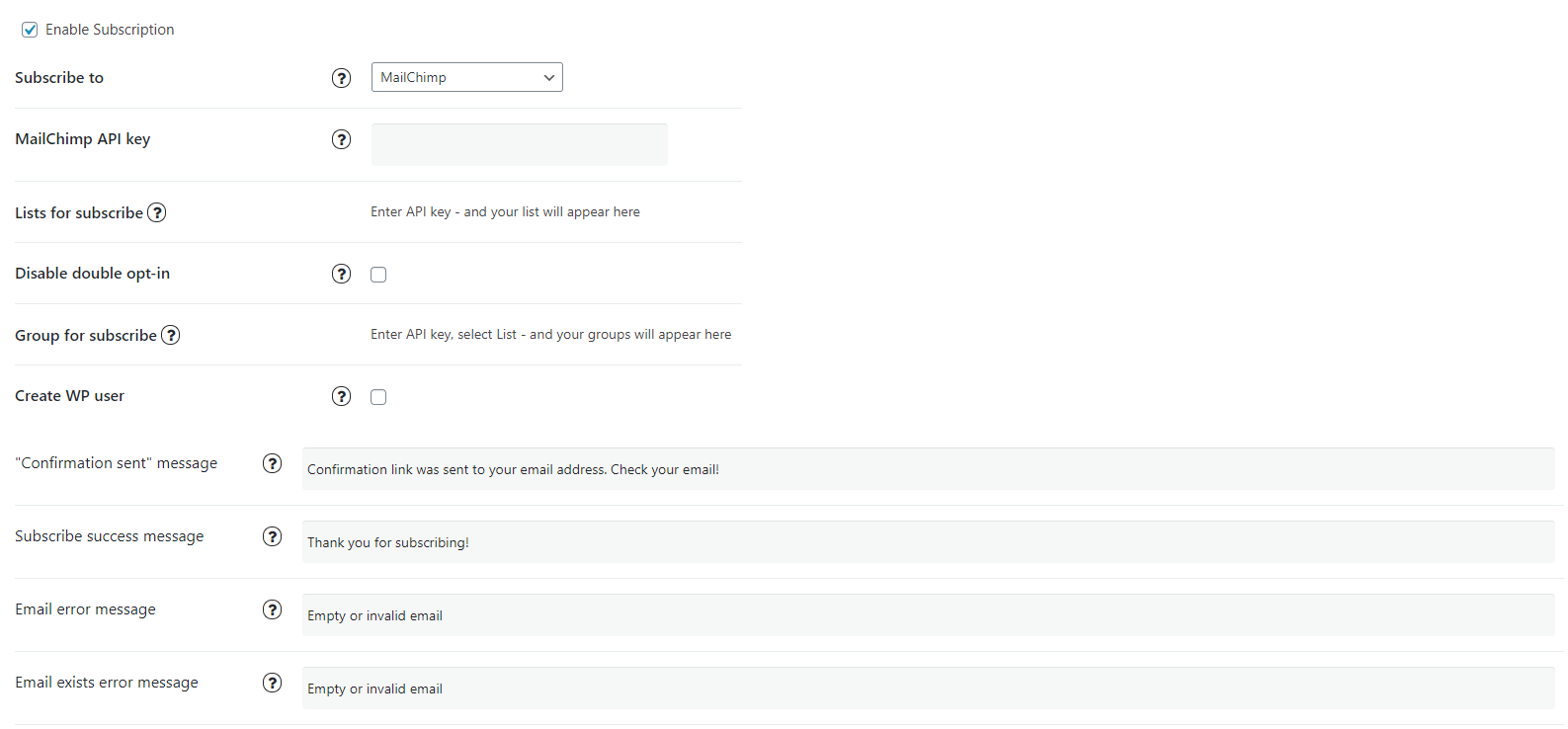Viewport: 1568px width, 729px height.
Task: Click the Email exists error message field
Action: pos(928,688)
